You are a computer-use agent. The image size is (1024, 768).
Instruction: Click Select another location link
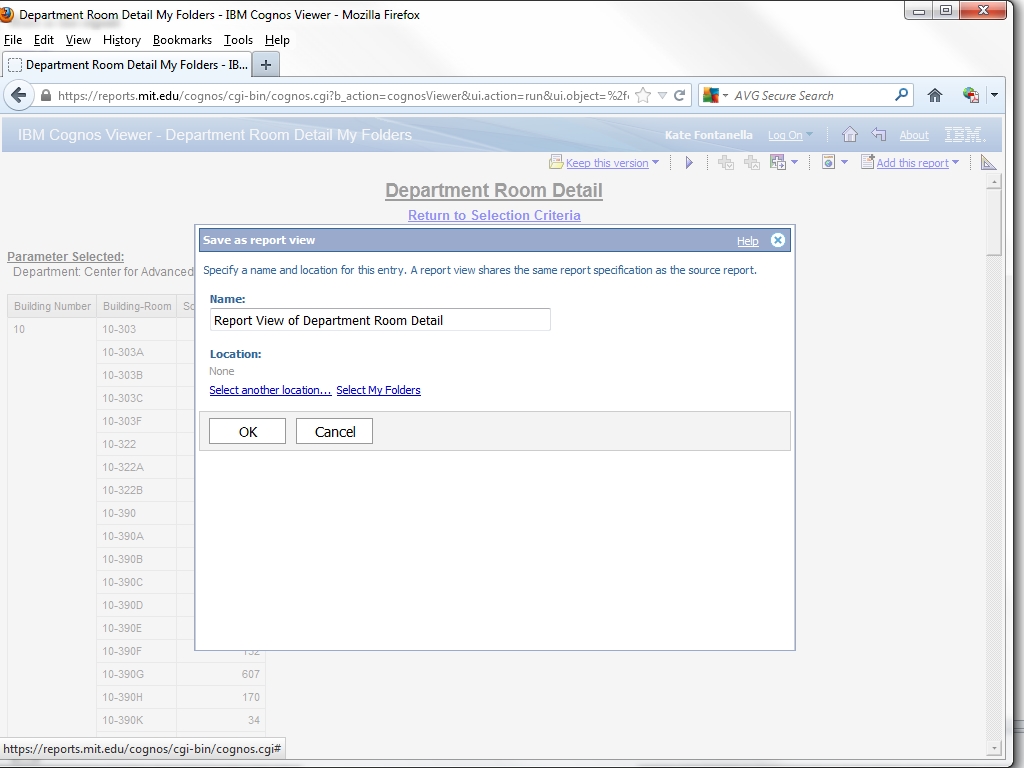(x=270, y=390)
